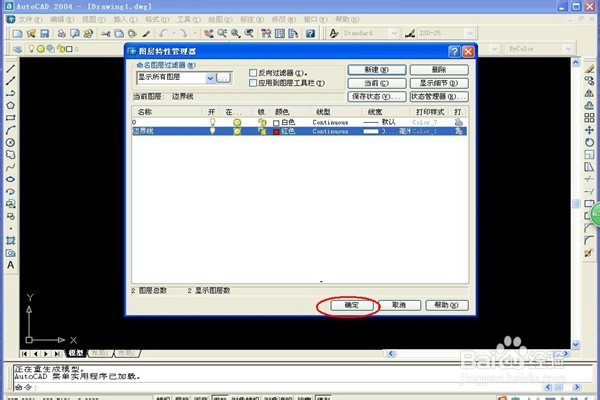Click the 删除 button

(439, 70)
